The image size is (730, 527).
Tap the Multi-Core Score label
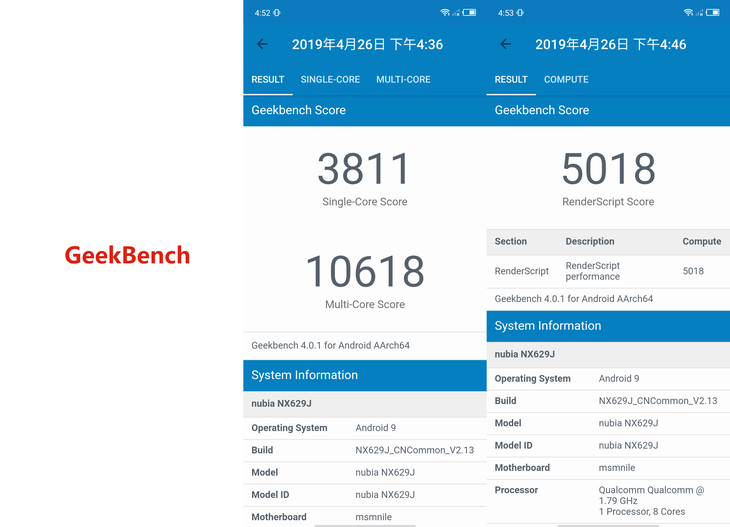coord(365,304)
